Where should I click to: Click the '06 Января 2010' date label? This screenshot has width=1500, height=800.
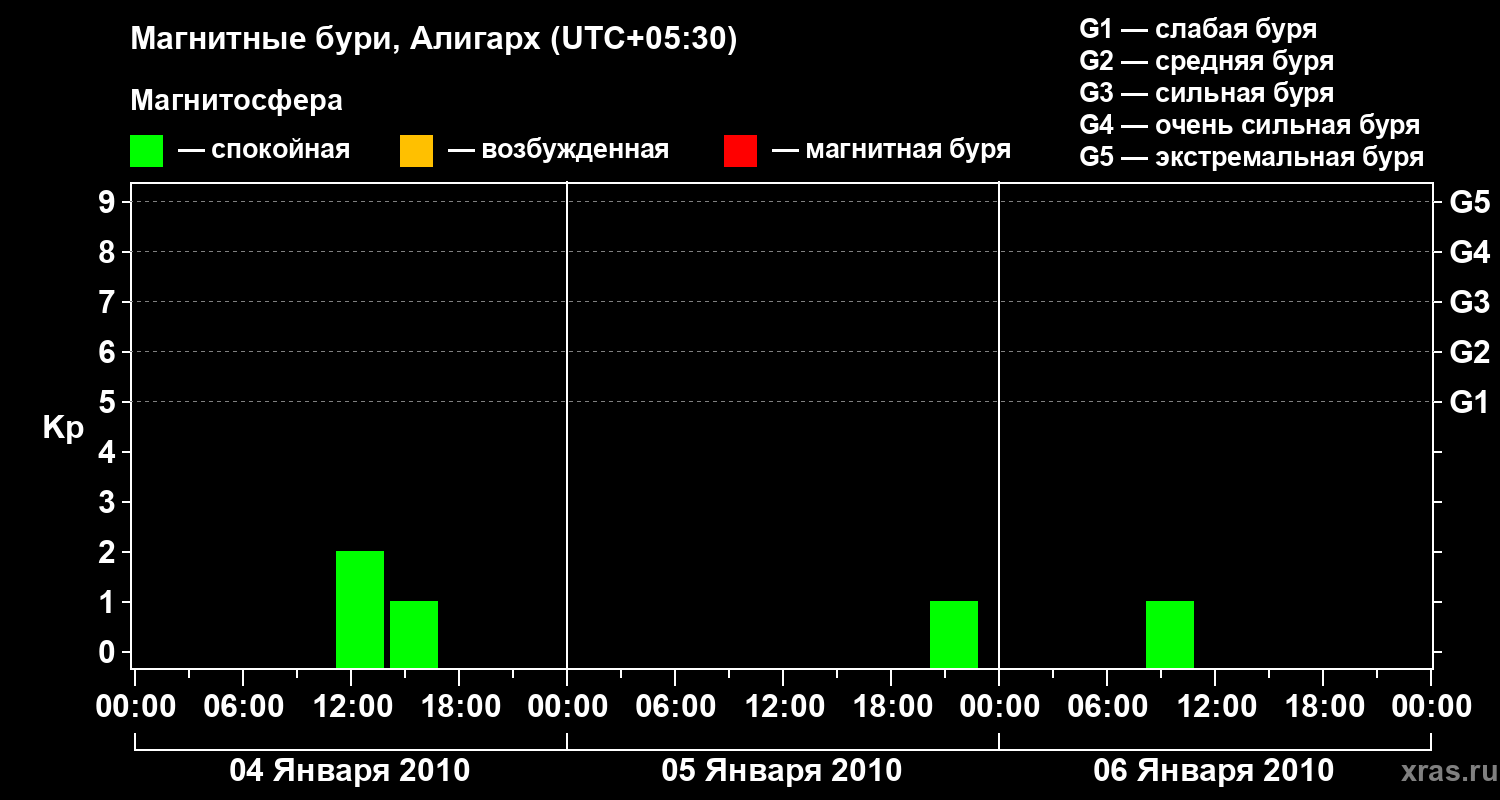coord(1214,771)
